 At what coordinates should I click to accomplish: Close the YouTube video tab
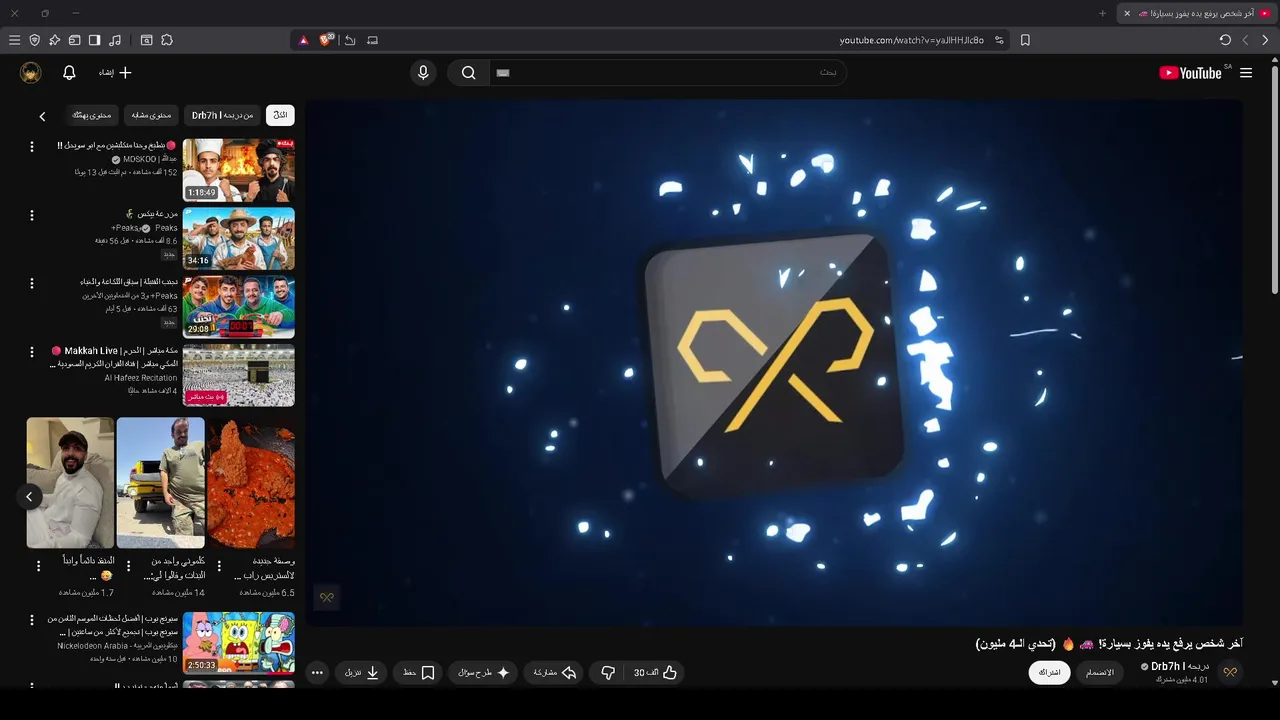(1127, 13)
